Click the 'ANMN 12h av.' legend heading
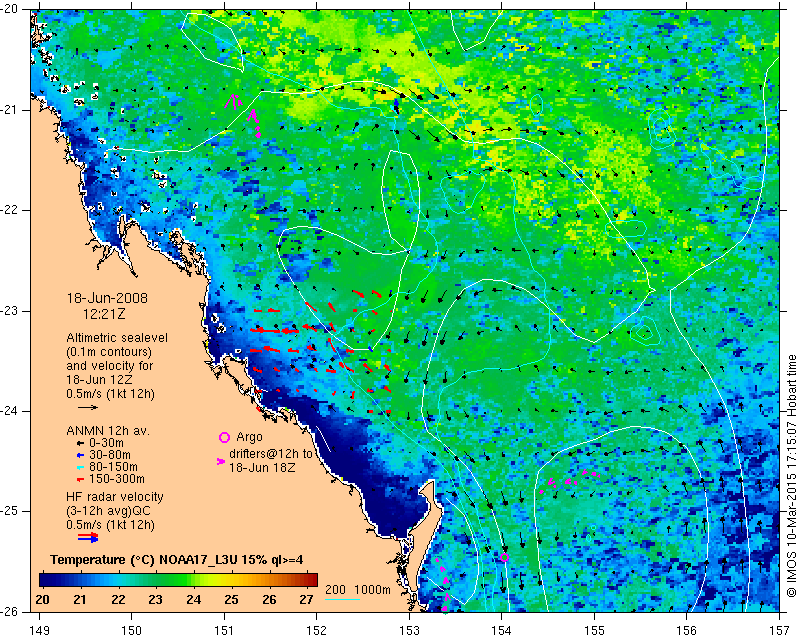Image resolution: width=800 pixels, height=640 pixels. 108,431
